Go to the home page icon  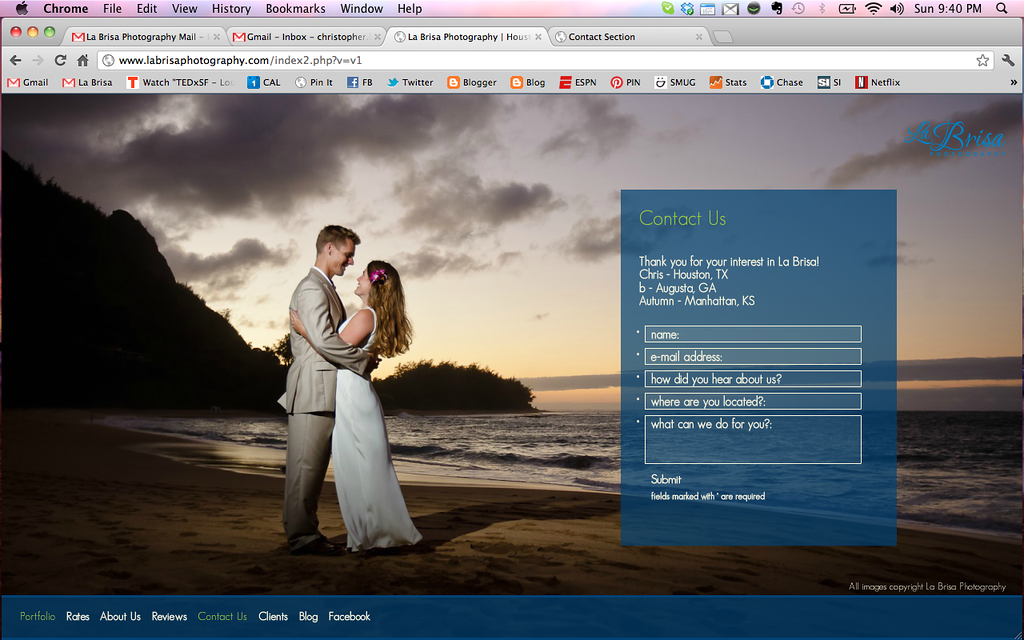click(82, 60)
